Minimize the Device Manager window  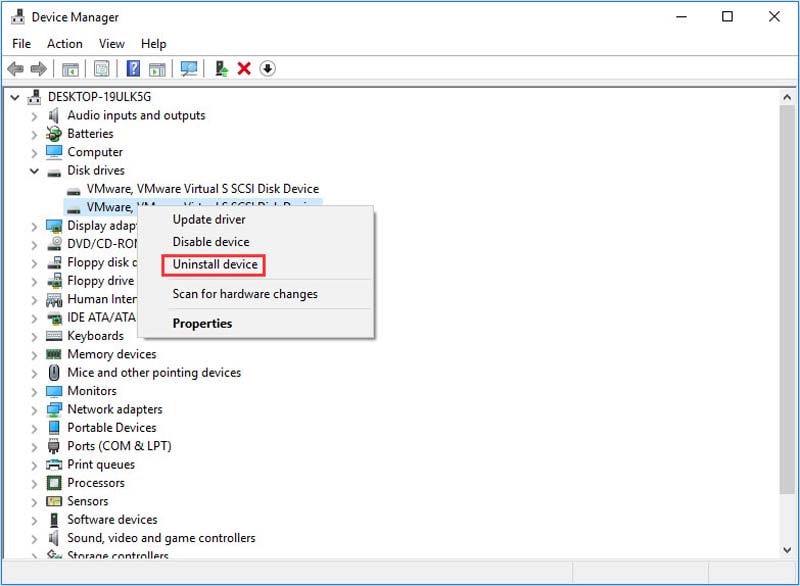(x=681, y=17)
